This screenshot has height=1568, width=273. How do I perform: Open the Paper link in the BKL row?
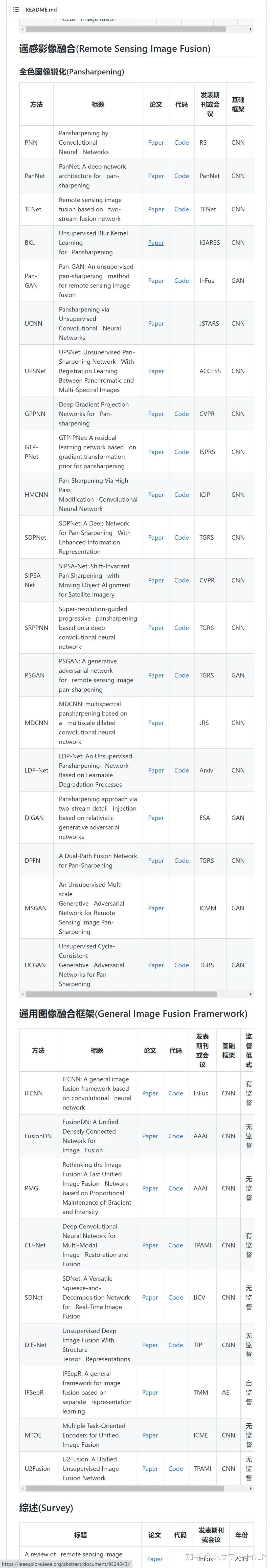pyautogui.click(x=156, y=243)
